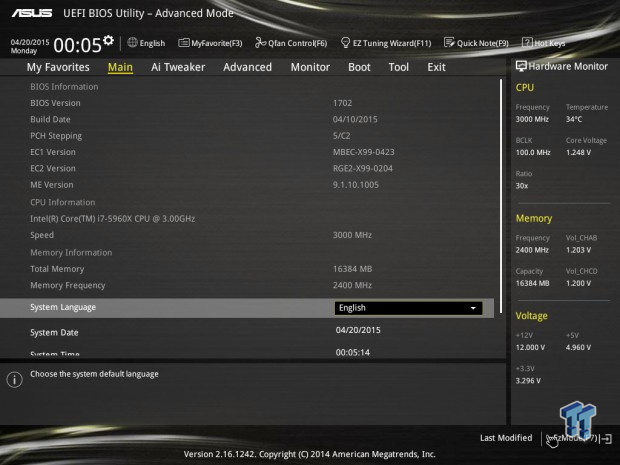Click the System Language dropdown arrow
This screenshot has width=620, height=465.
tap(473, 308)
